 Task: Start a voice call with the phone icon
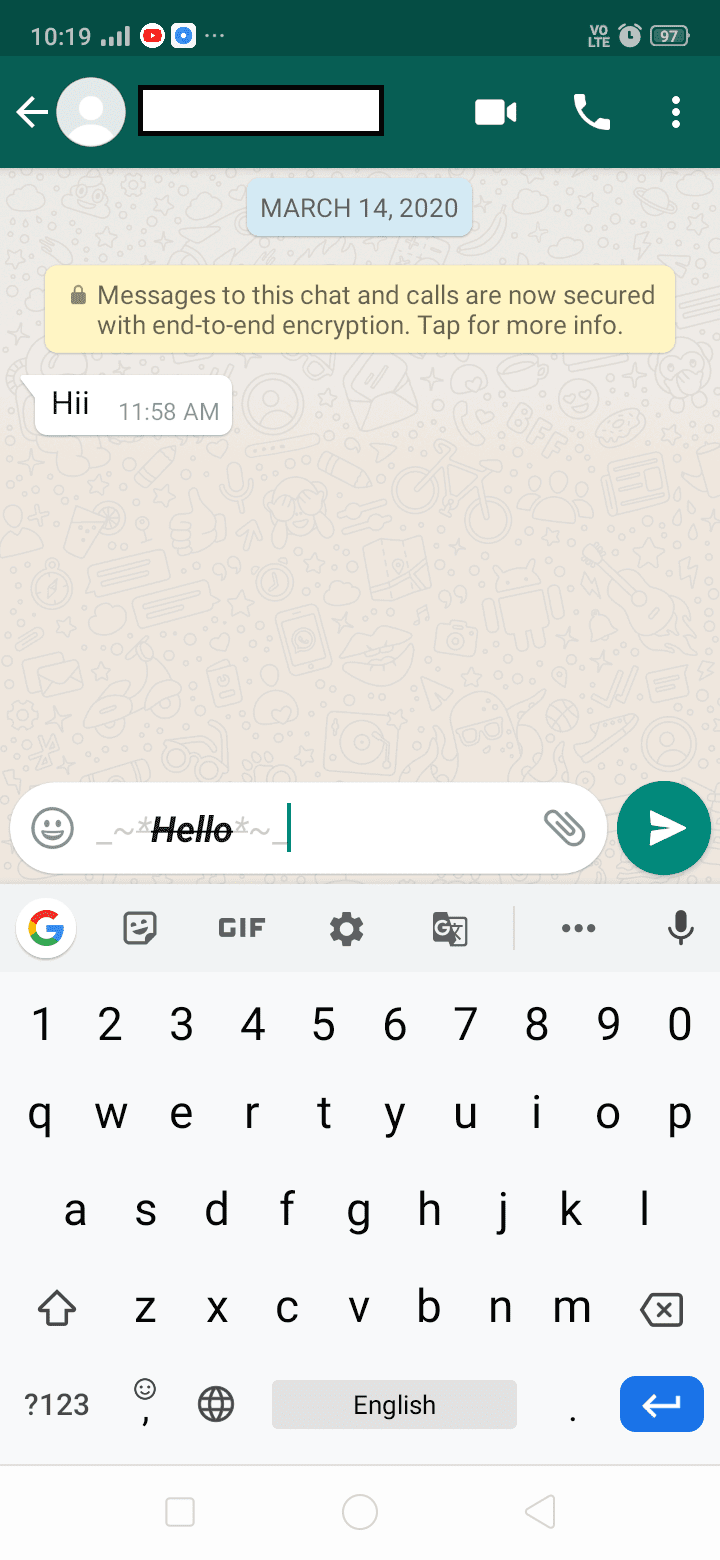[591, 112]
